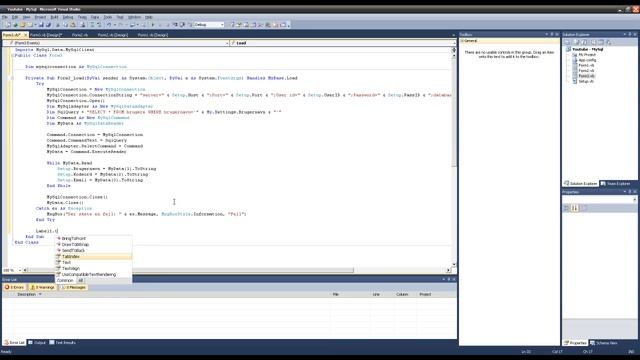Select TabIndex in IntelliSense list

coord(93,256)
